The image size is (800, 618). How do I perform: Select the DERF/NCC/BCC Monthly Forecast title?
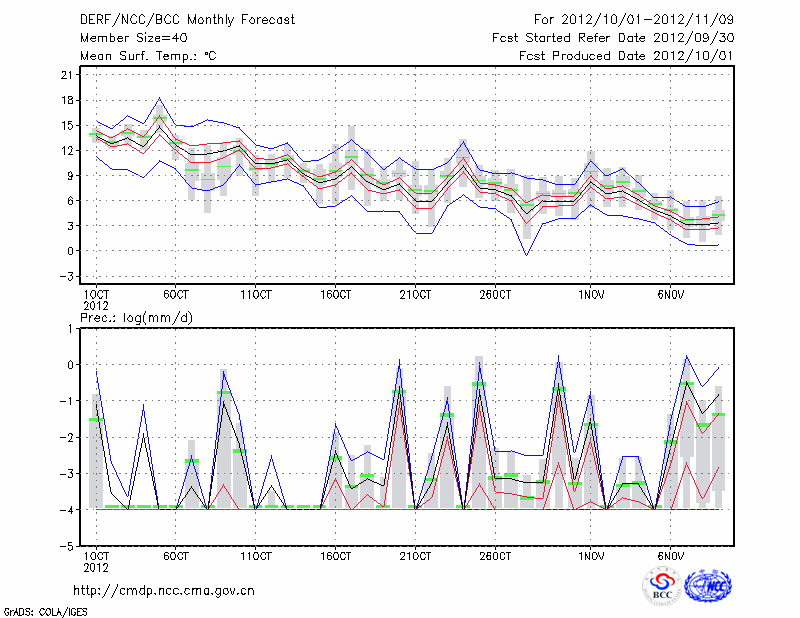click(187, 19)
